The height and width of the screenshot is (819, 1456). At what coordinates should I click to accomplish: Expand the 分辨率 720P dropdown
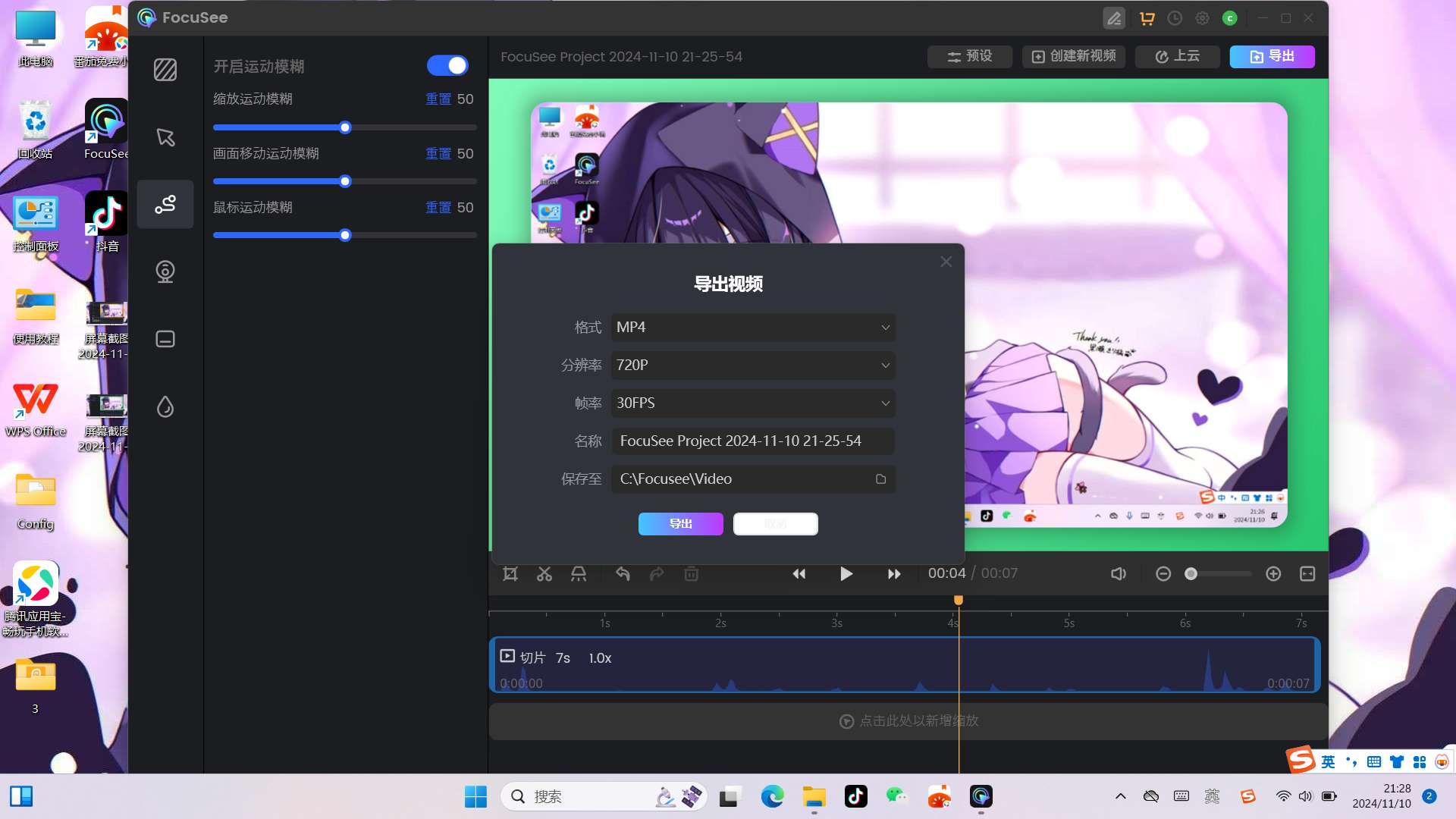752,365
